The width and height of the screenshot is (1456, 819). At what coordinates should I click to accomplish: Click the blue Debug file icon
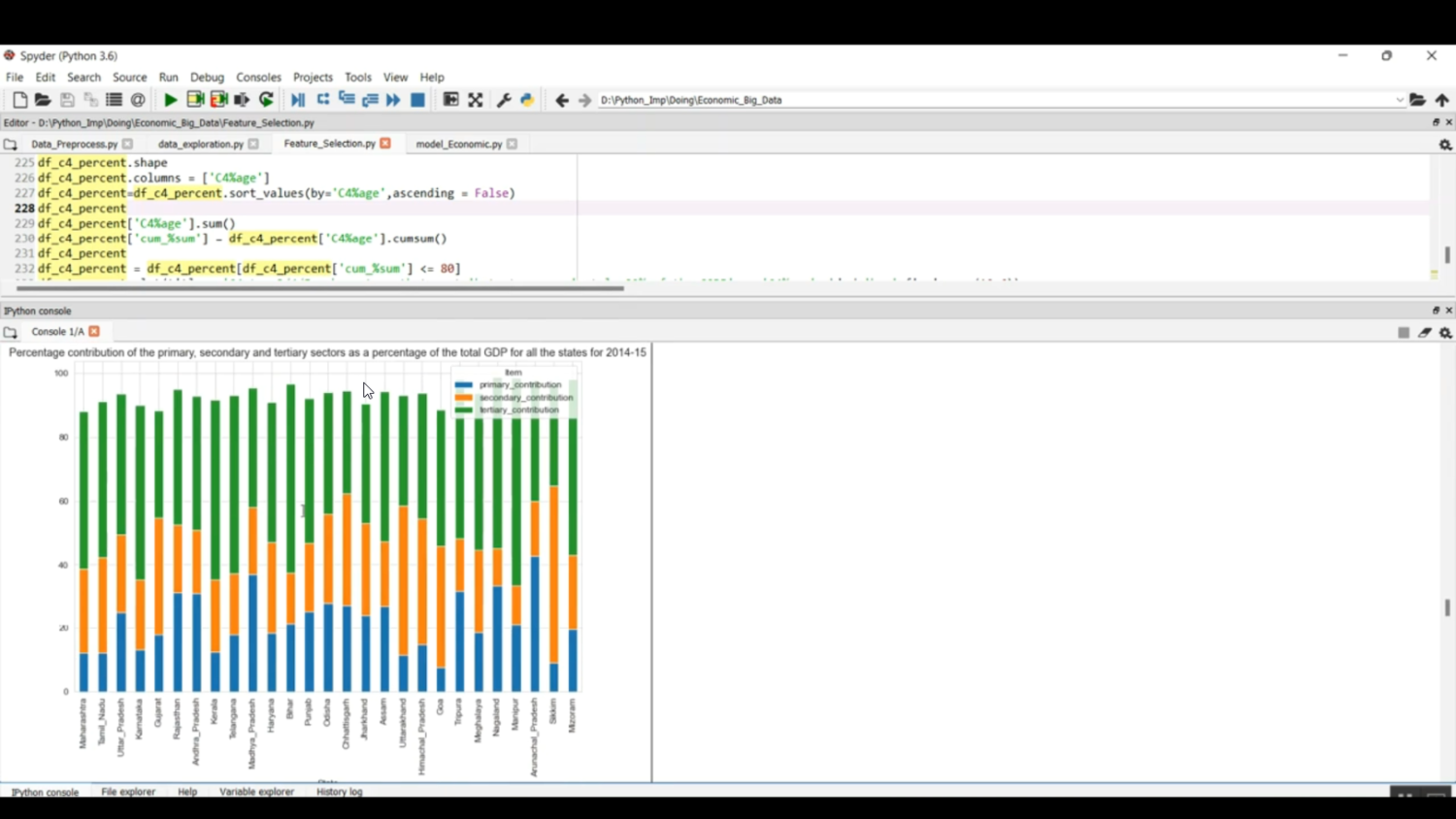pos(298,100)
